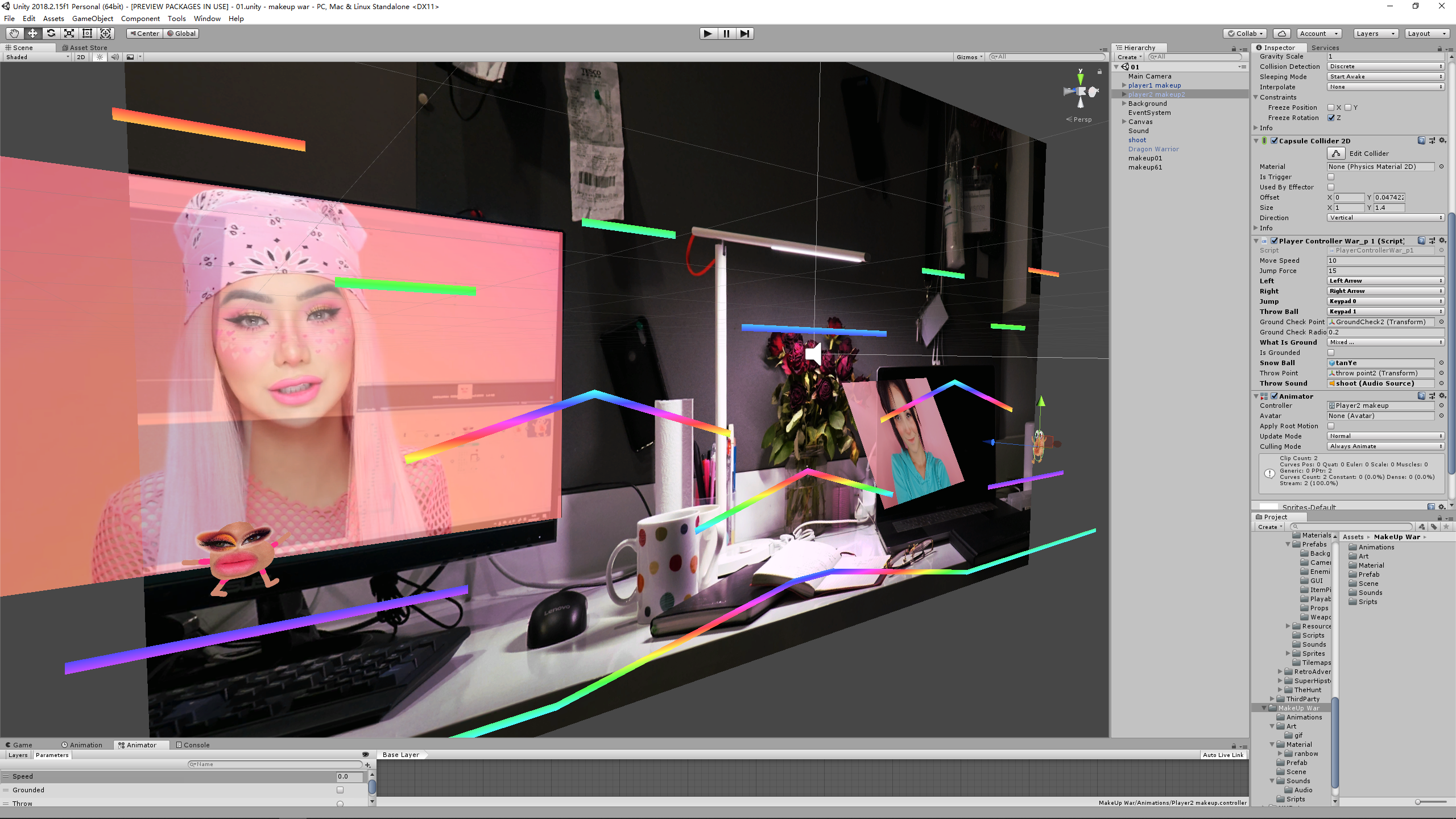Click the Move Speed input field

click(1385, 260)
